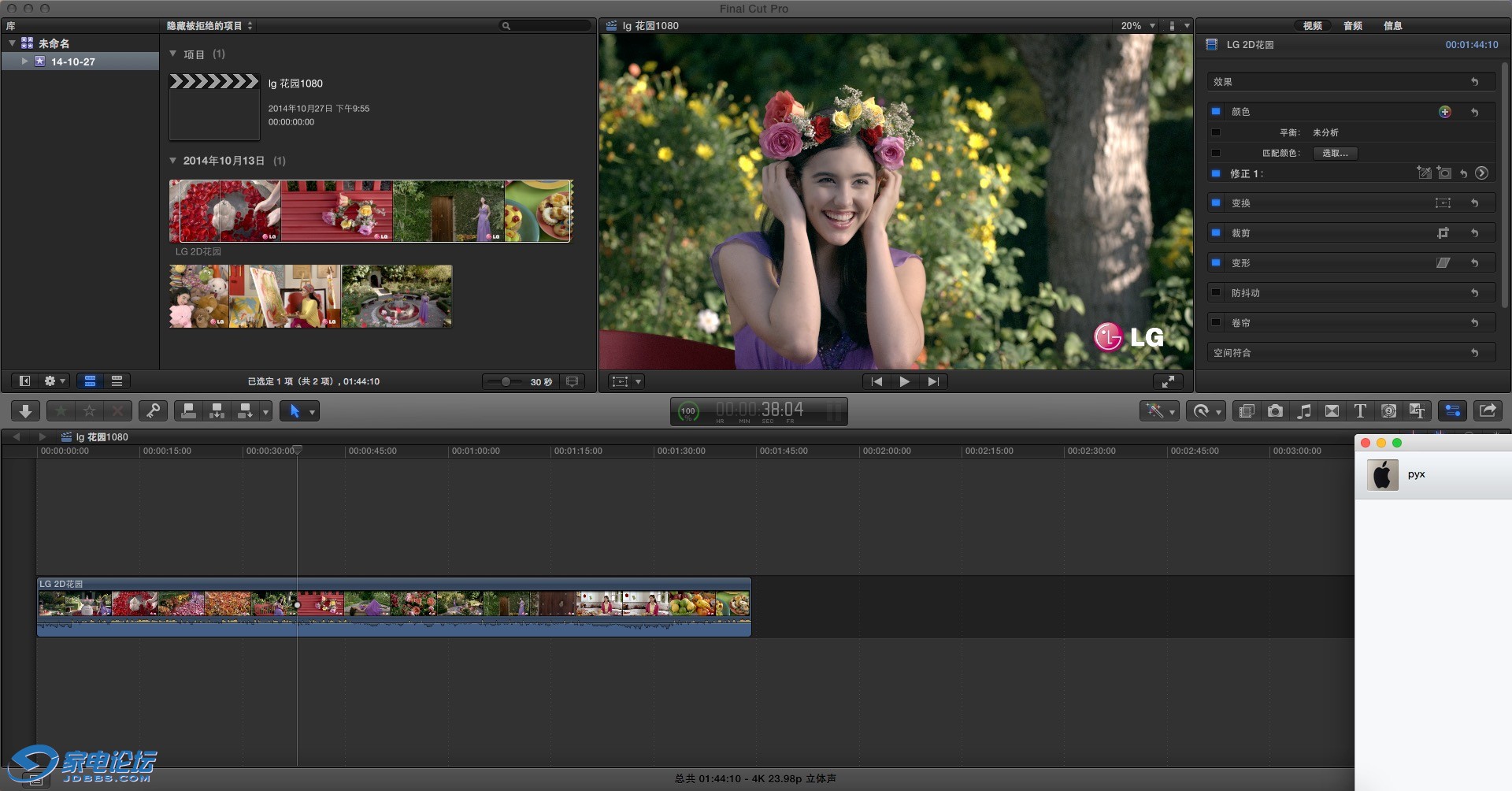This screenshot has height=791, width=1512.
Task: Enter fullscreen playback with expand arrows
Action: coord(1168,381)
